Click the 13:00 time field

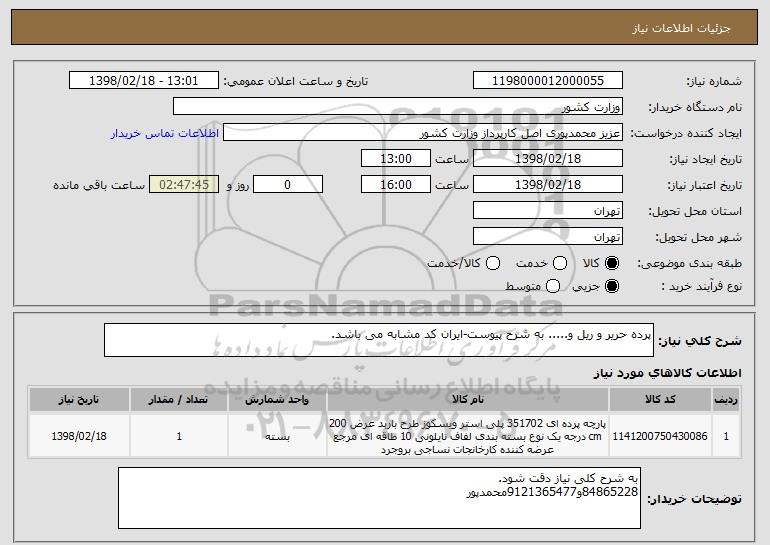point(396,159)
